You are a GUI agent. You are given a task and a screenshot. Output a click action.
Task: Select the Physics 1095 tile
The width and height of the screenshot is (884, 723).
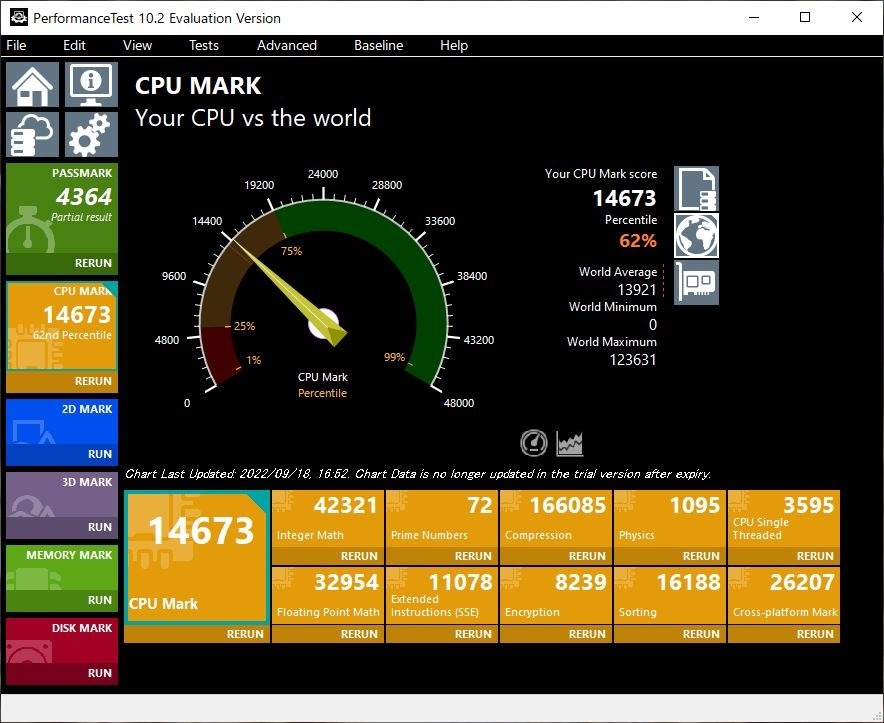[x=670, y=519]
